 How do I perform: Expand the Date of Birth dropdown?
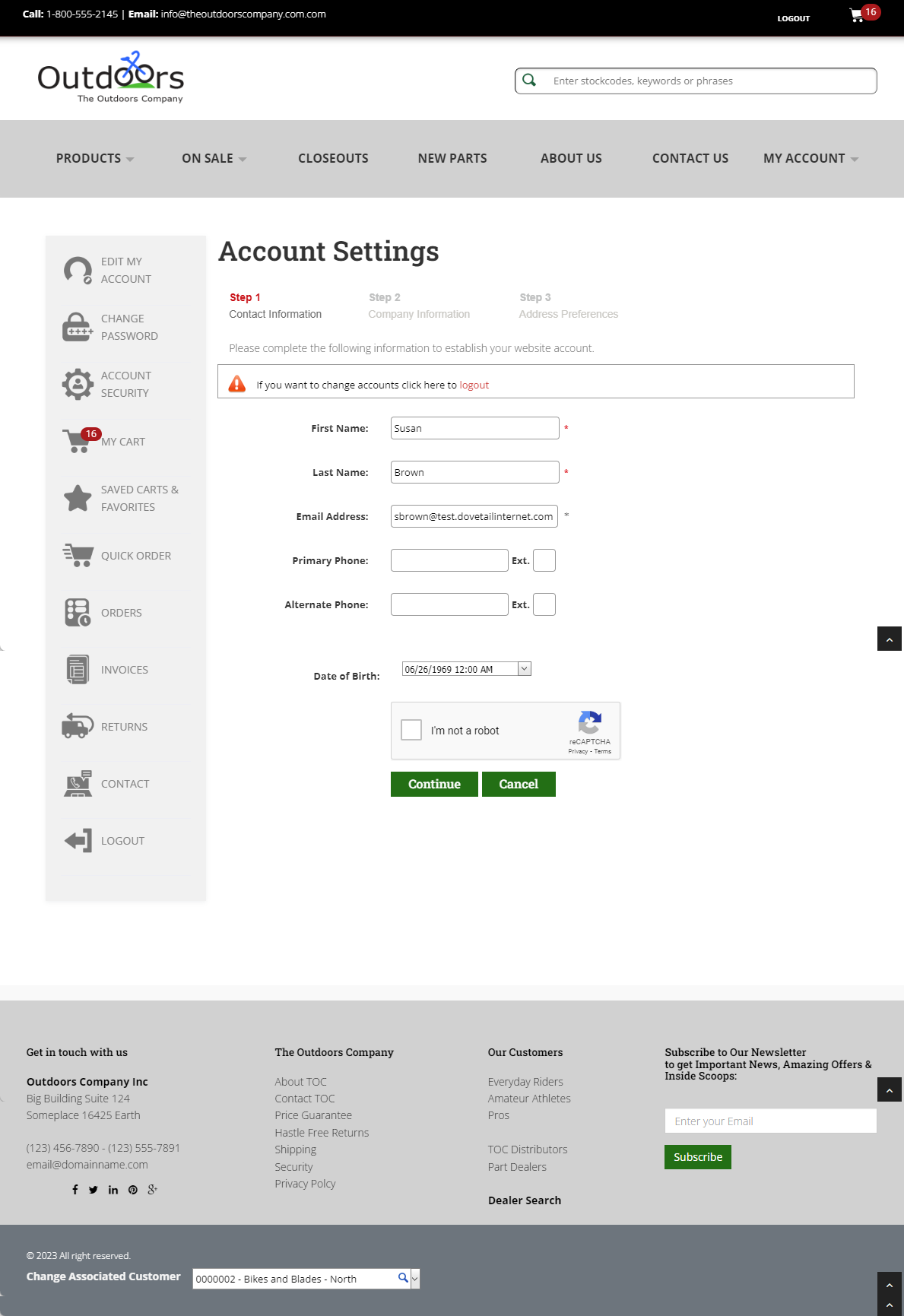pyautogui.click(x=525, y=669)
